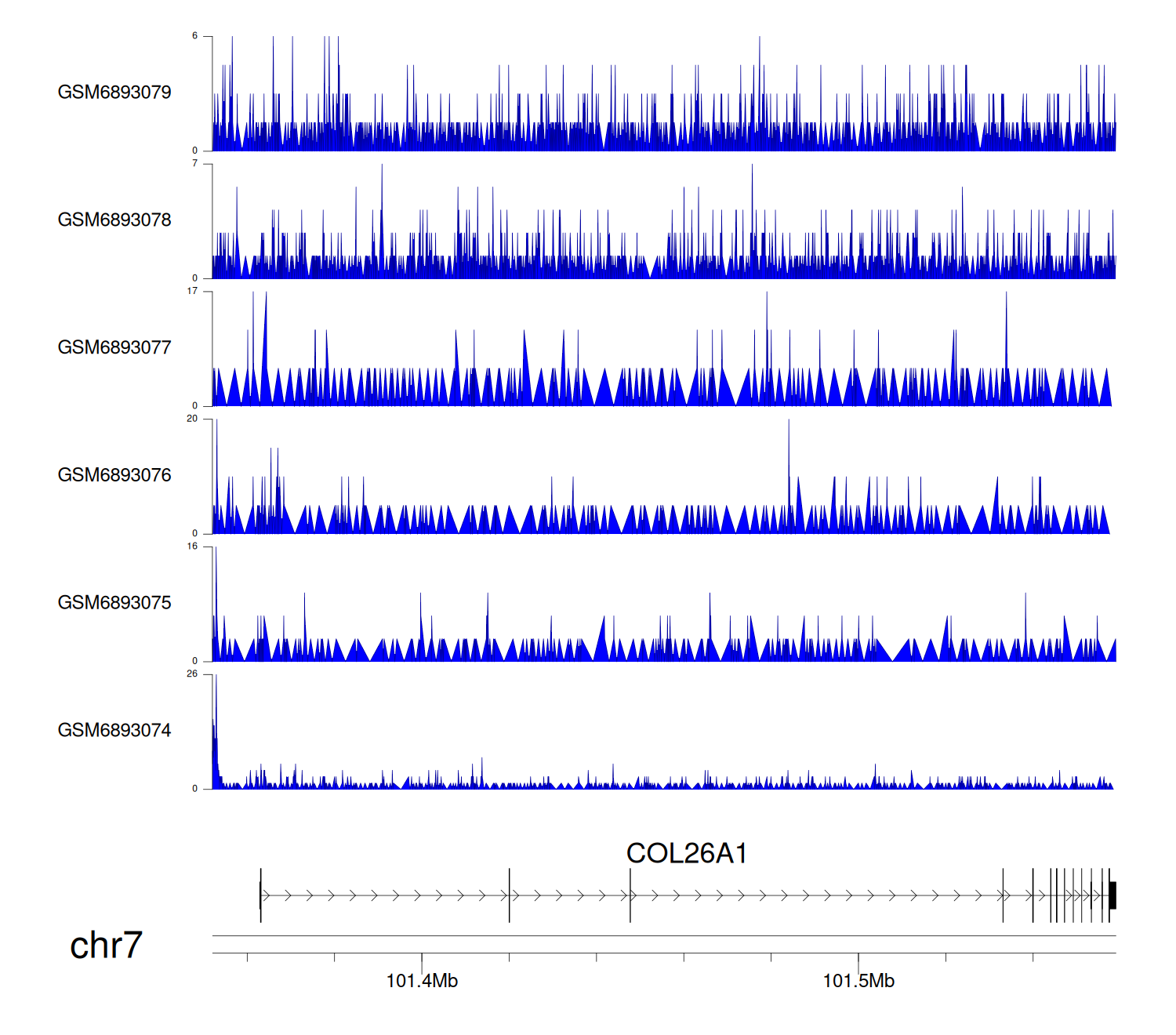1176x1035 pixels.
Task: Click the chr7 chromosome label
Action: 106,946
